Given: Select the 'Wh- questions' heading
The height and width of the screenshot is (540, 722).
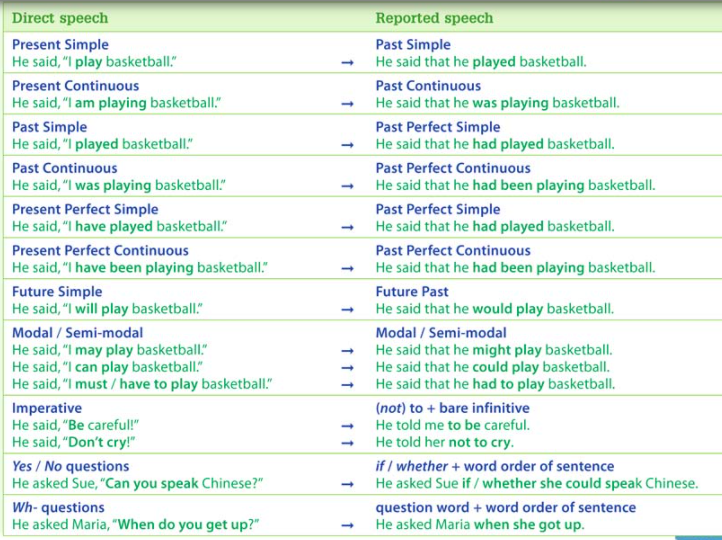Looking at the screenshot, I should point(58,507).
